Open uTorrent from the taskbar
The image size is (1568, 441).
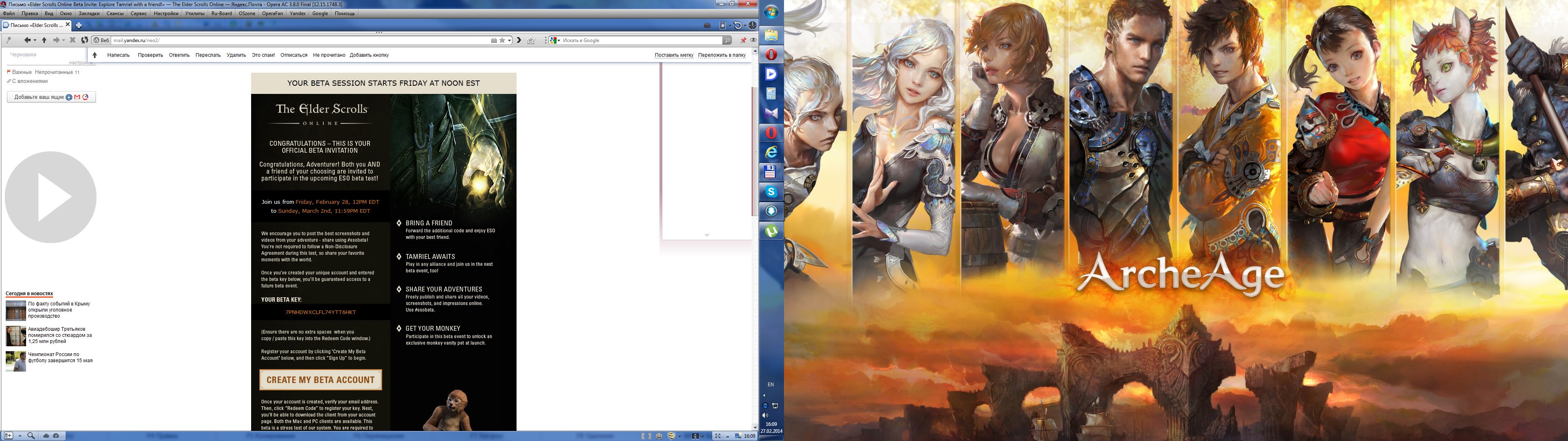coord(771,231)
